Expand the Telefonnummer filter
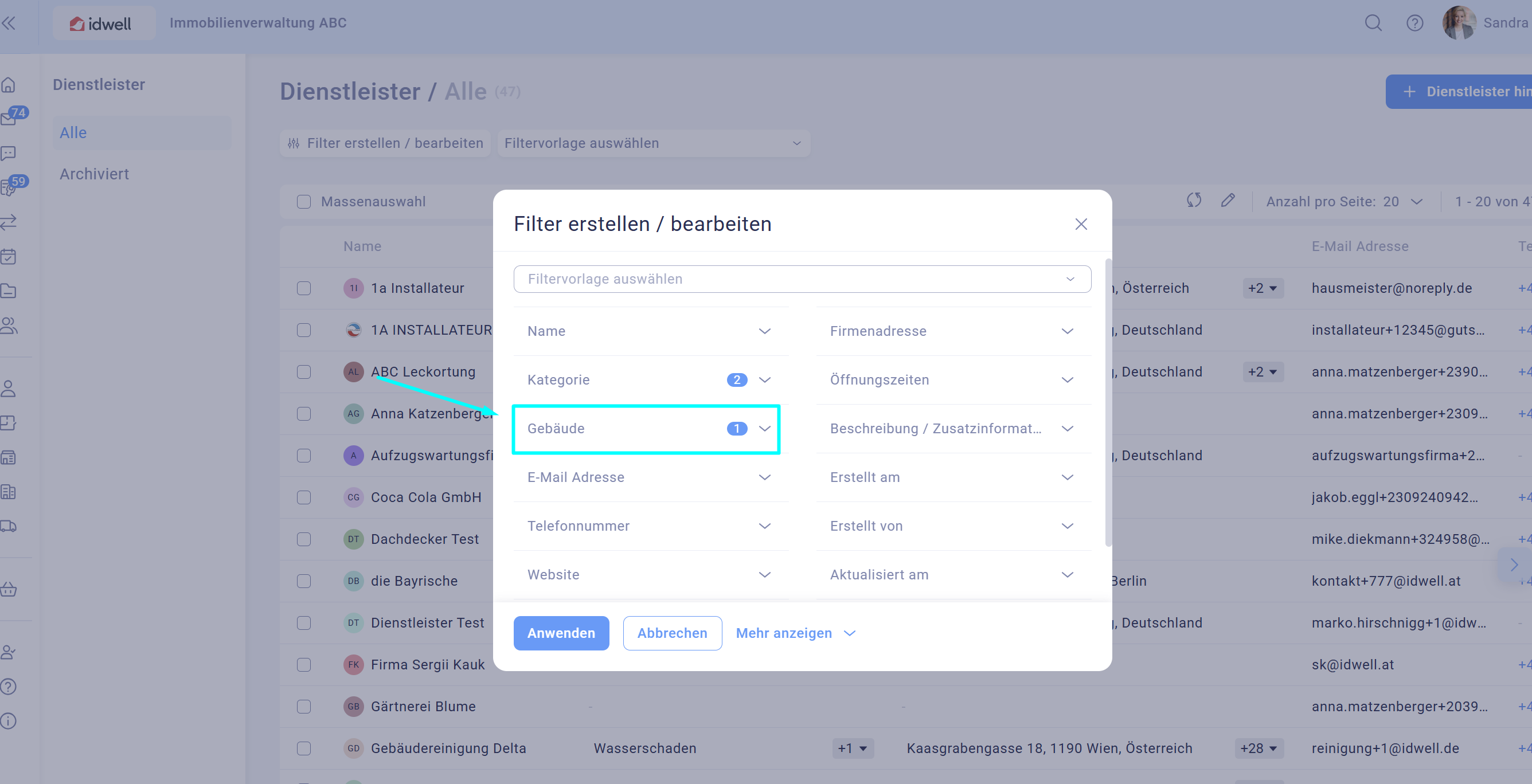Viewport: 1532px width, 784px height. (651, 526)
